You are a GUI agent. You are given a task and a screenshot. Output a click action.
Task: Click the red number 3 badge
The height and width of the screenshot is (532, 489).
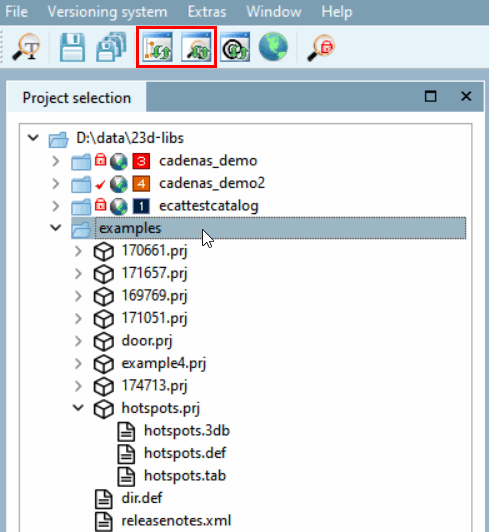click(x=141, y=161)
